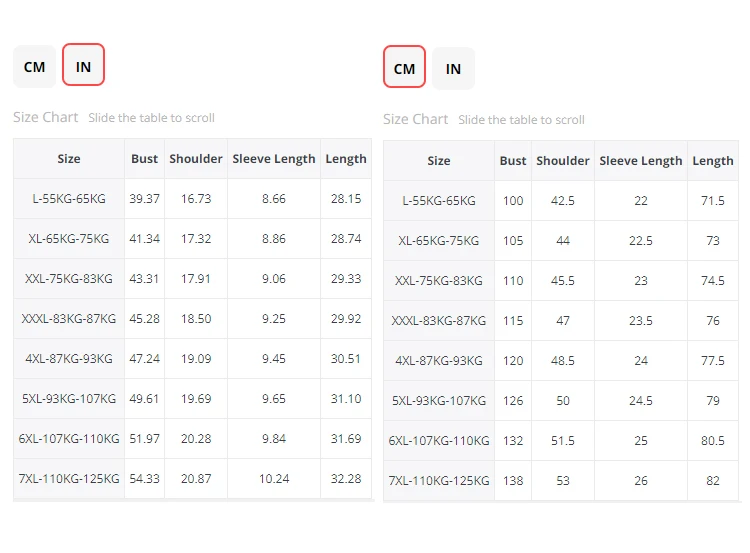Click bust value 49.61
Image resolution: width=750 pixels, height=553 pixels.
click(x=144, y=398)
